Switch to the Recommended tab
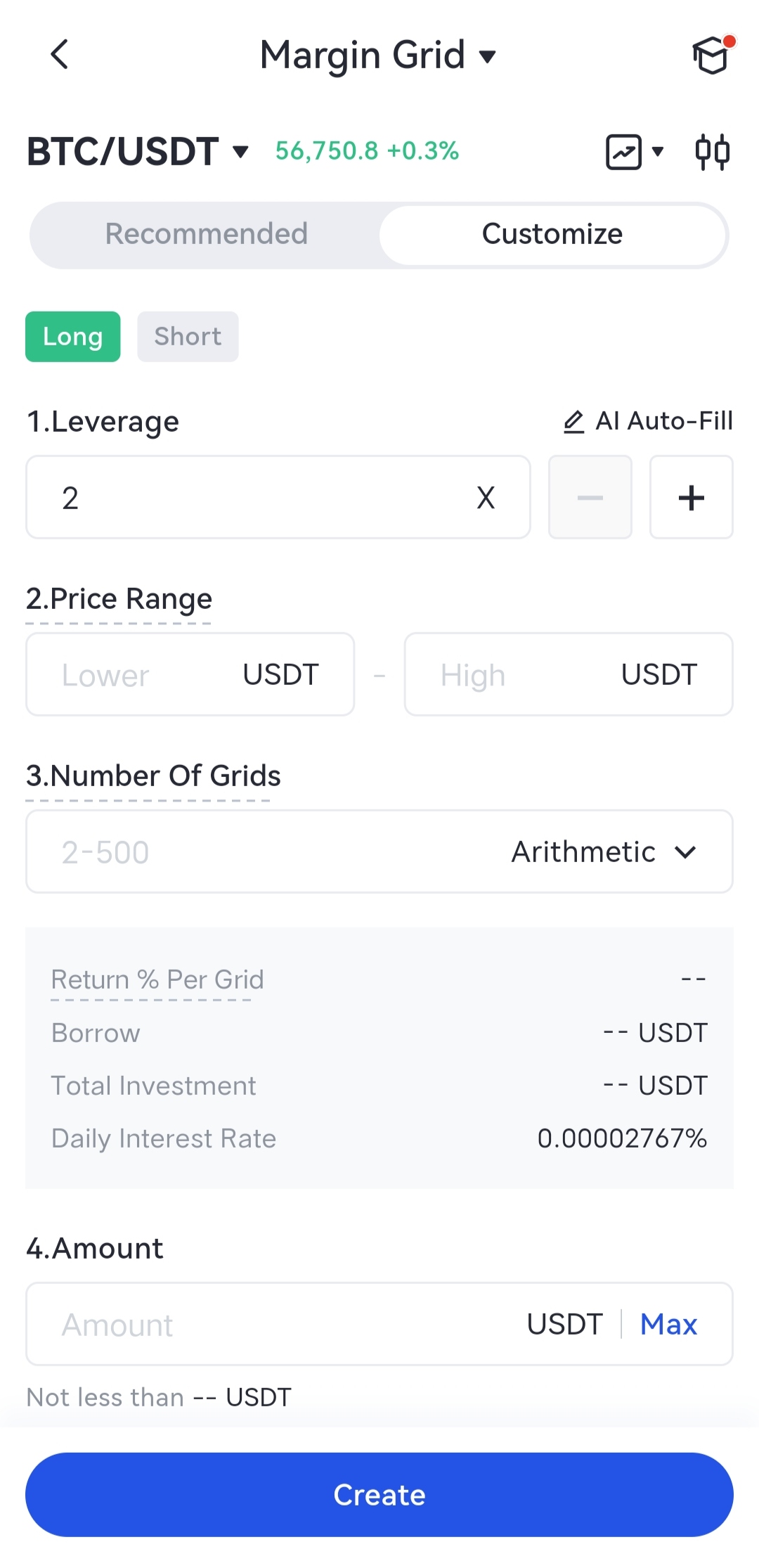This screenshot has width=759, height=1568. click(x=206, y=234)
